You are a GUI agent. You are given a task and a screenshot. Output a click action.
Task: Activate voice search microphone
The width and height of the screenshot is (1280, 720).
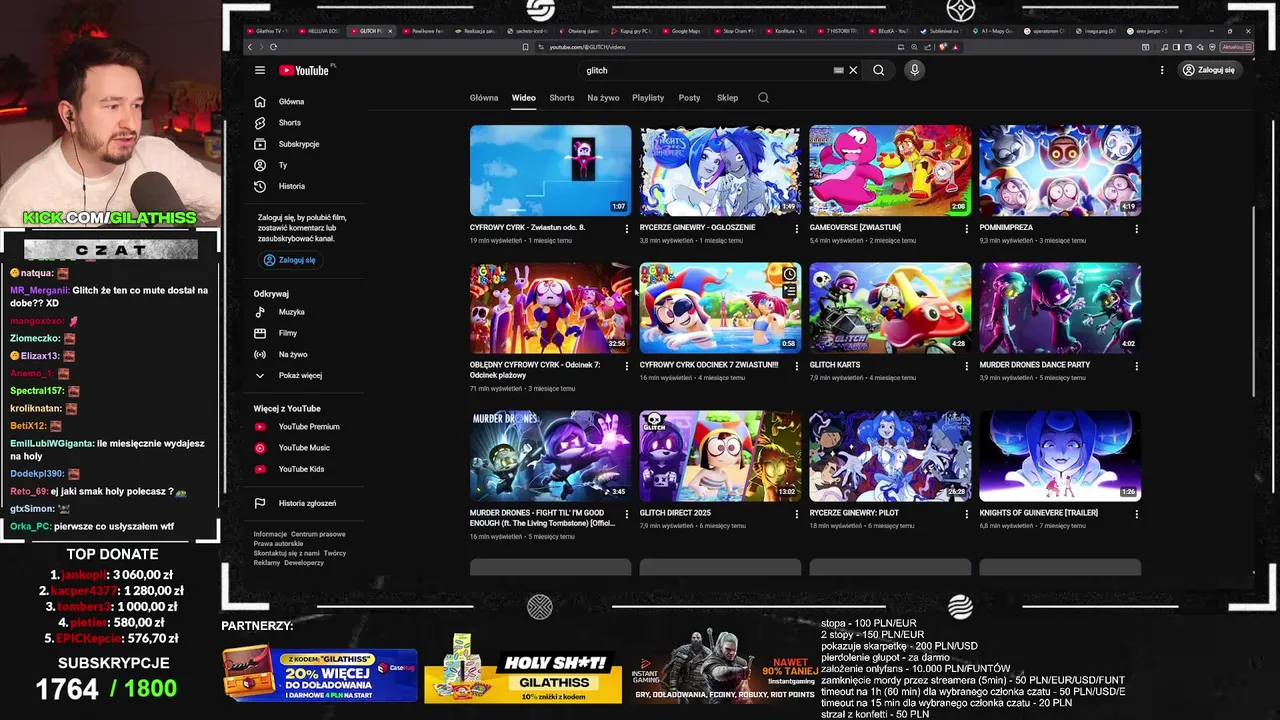tap(914, 70)
